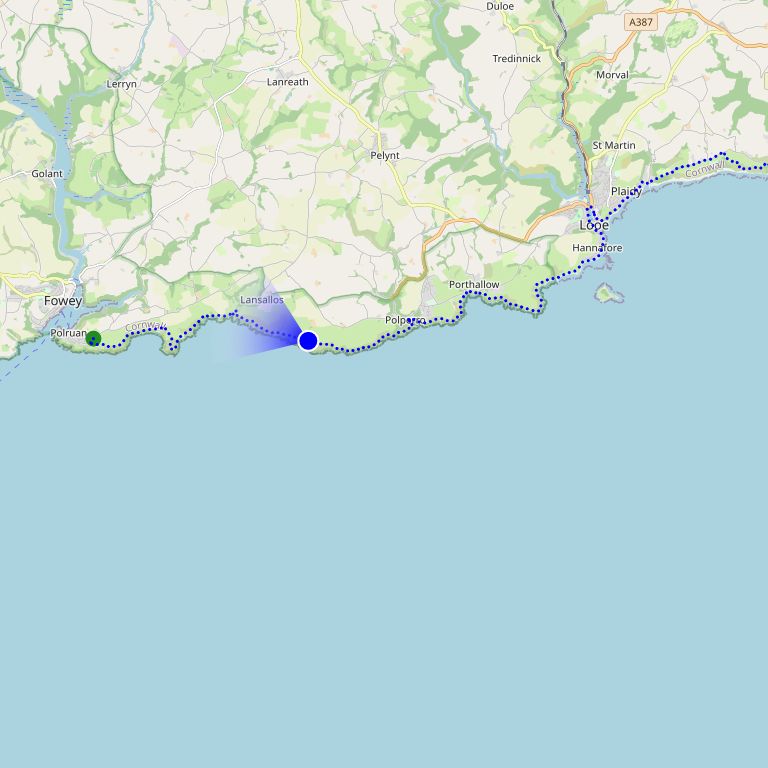This screenshot has width=768, height=768.
Task: Select the Plaidy label east of Looe
Action: (x=626, y=192)
